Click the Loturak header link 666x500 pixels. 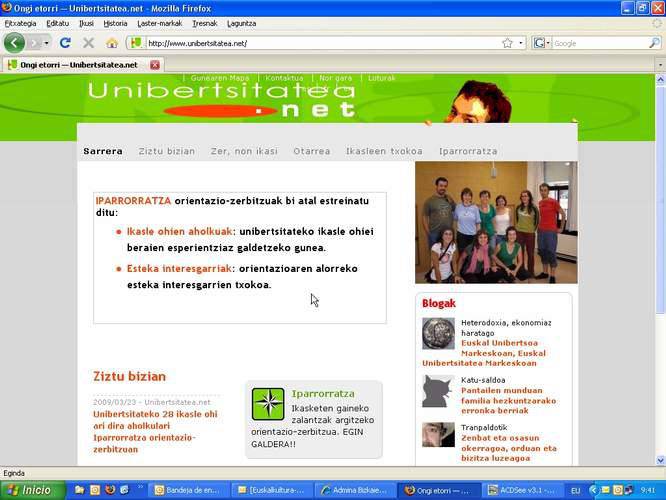point(382,78)
